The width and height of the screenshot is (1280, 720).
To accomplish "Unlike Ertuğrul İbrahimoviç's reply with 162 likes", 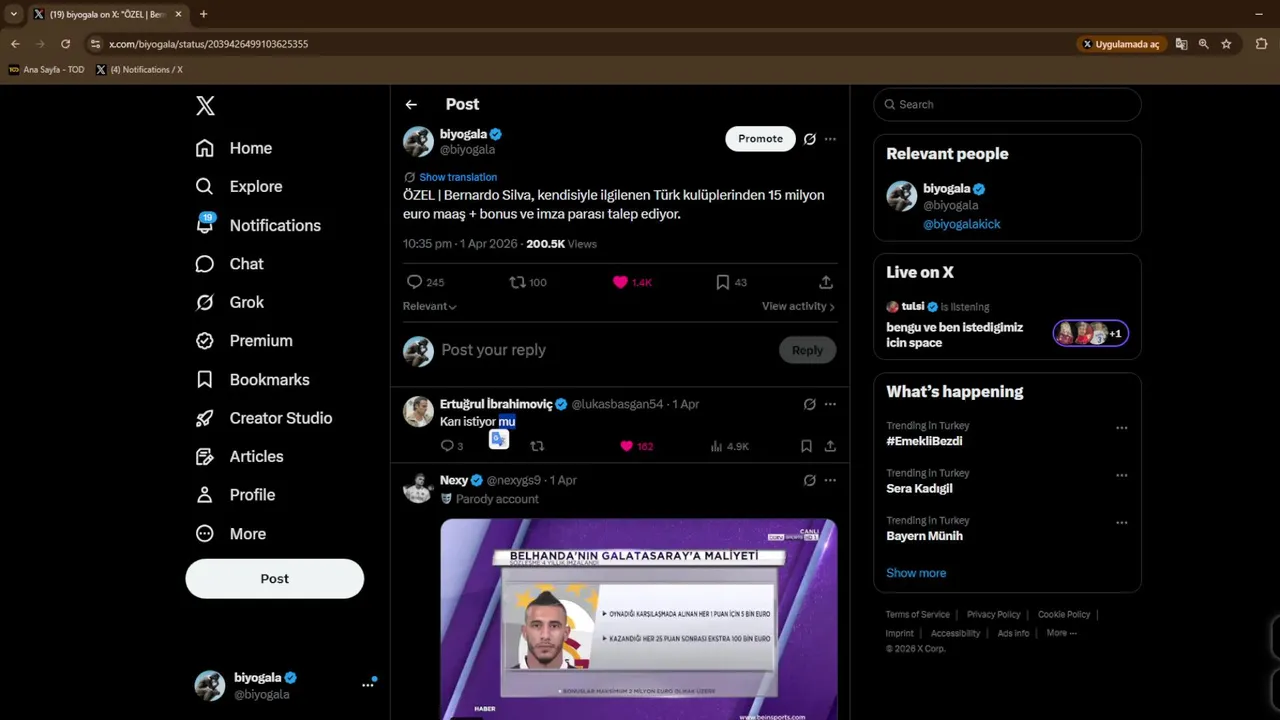I will 627,446.
